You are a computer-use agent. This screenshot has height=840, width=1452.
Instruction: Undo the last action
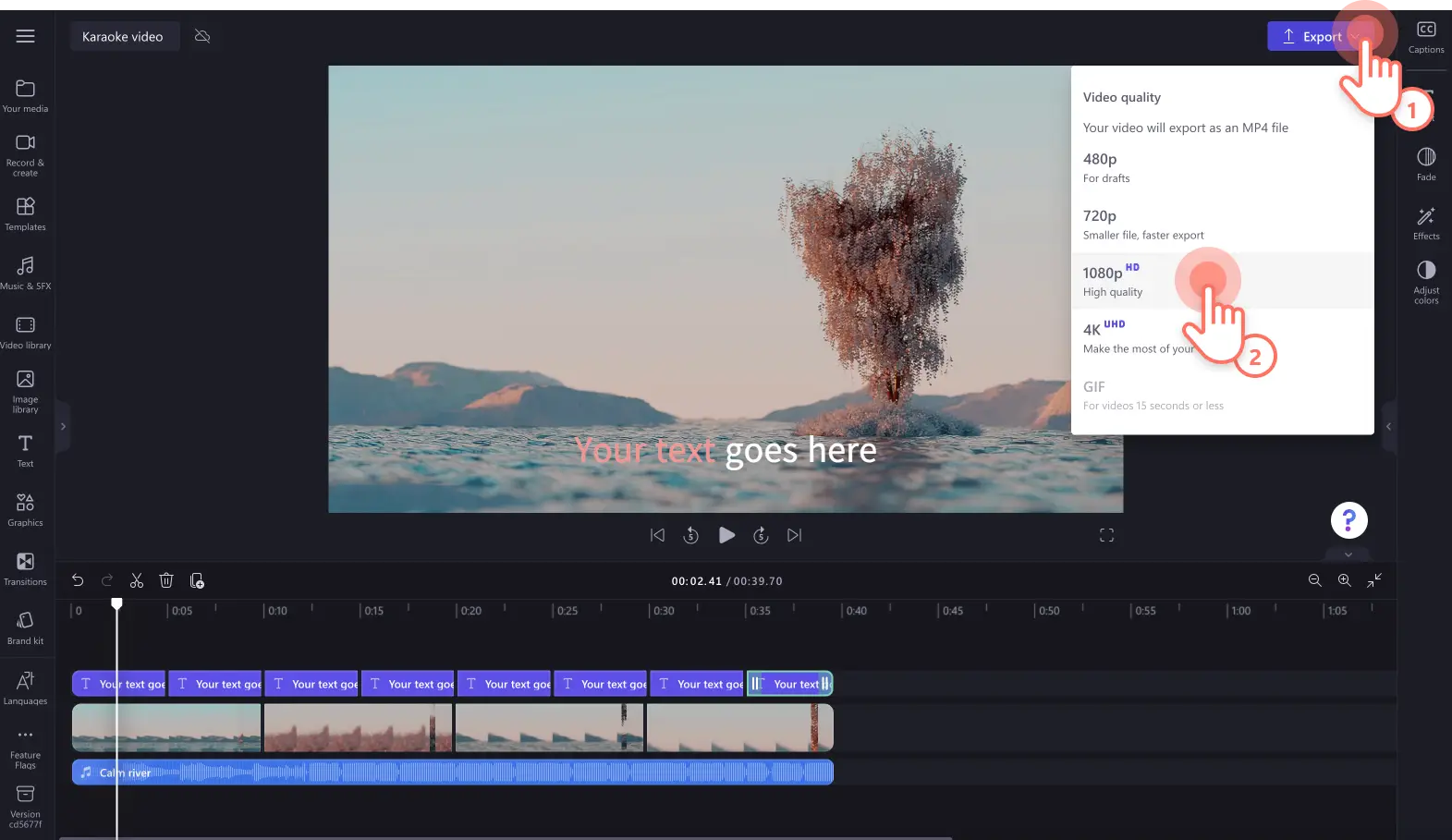[x=78, y=580]
